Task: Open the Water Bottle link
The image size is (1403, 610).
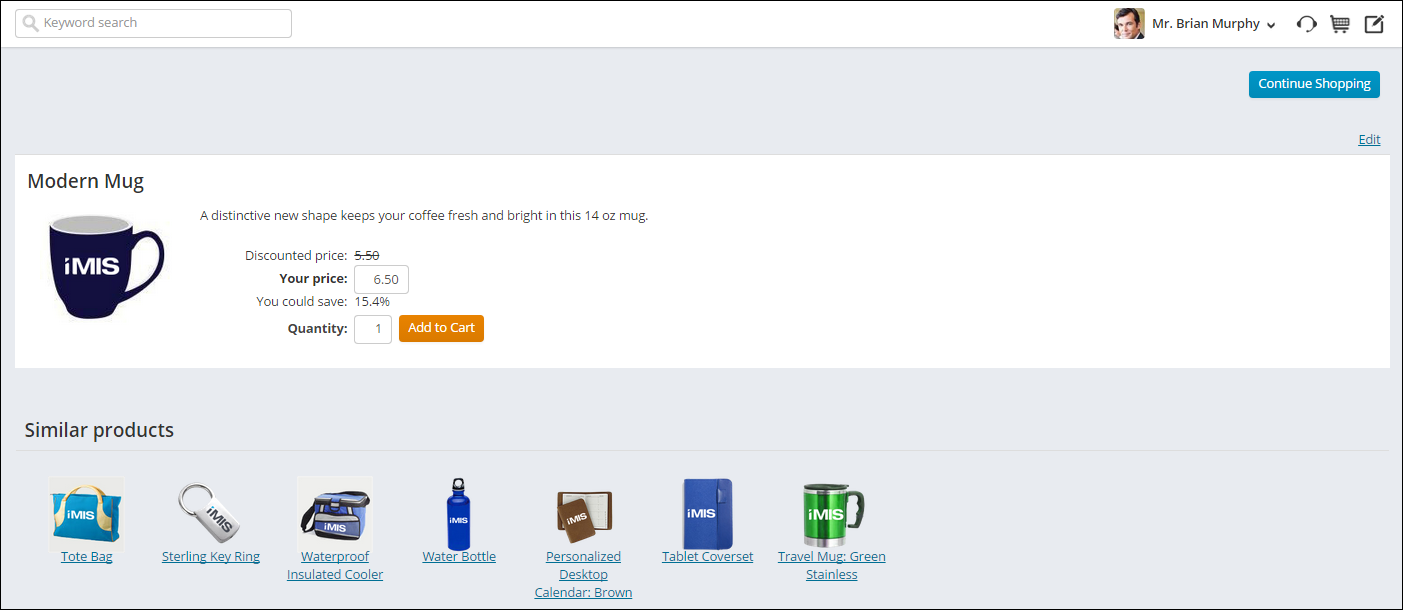Action: point(459,557)
